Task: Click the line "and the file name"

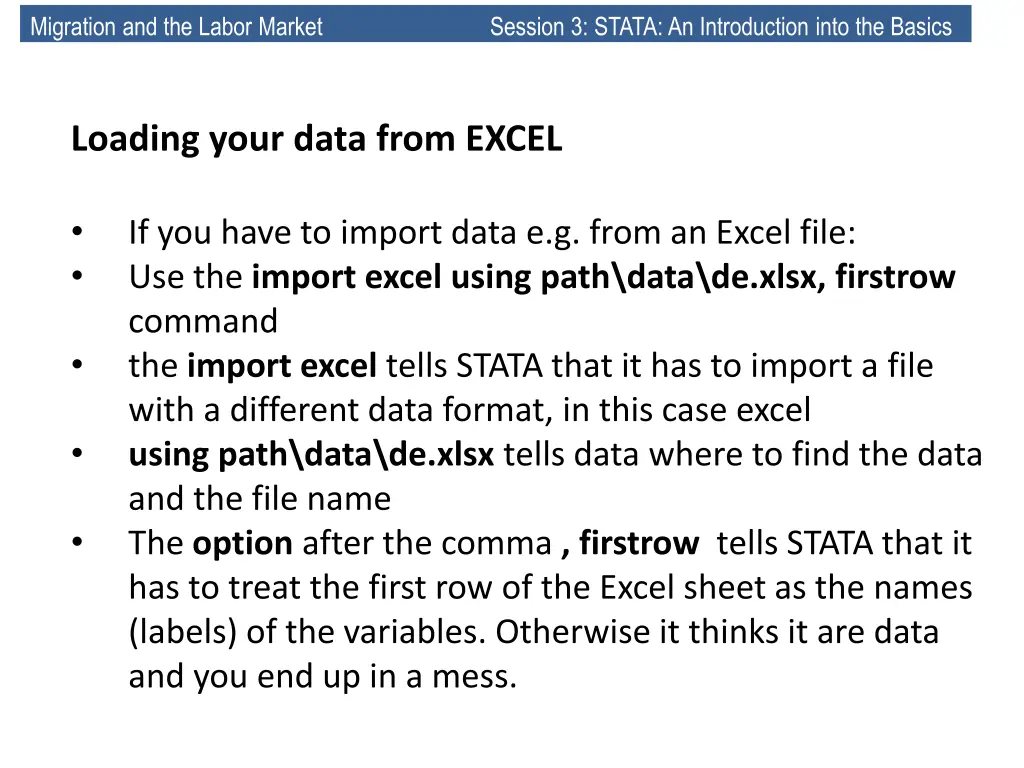Action: pos(260,499)
